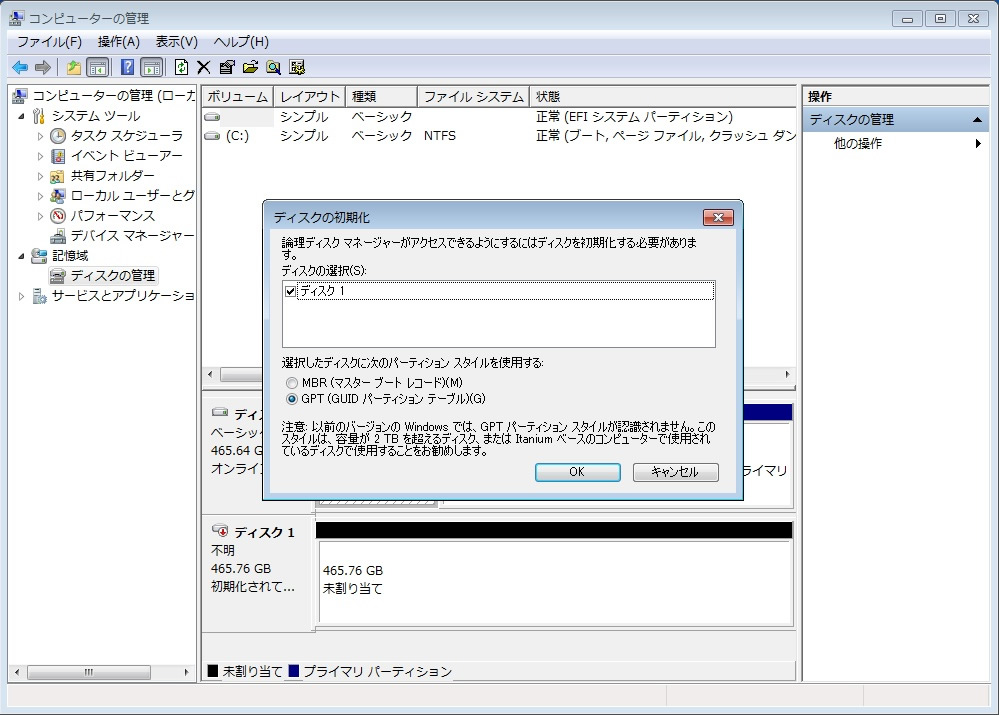Select Performance (パフォーマンス) tree item
The height and width of the screenshot is (715, 999).
point(112,215)
